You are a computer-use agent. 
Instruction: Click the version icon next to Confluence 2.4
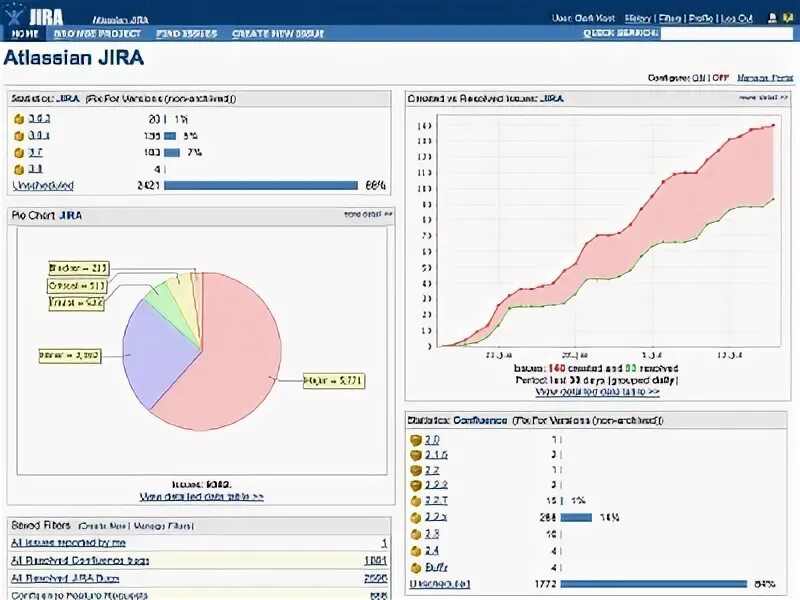(416, 551)
